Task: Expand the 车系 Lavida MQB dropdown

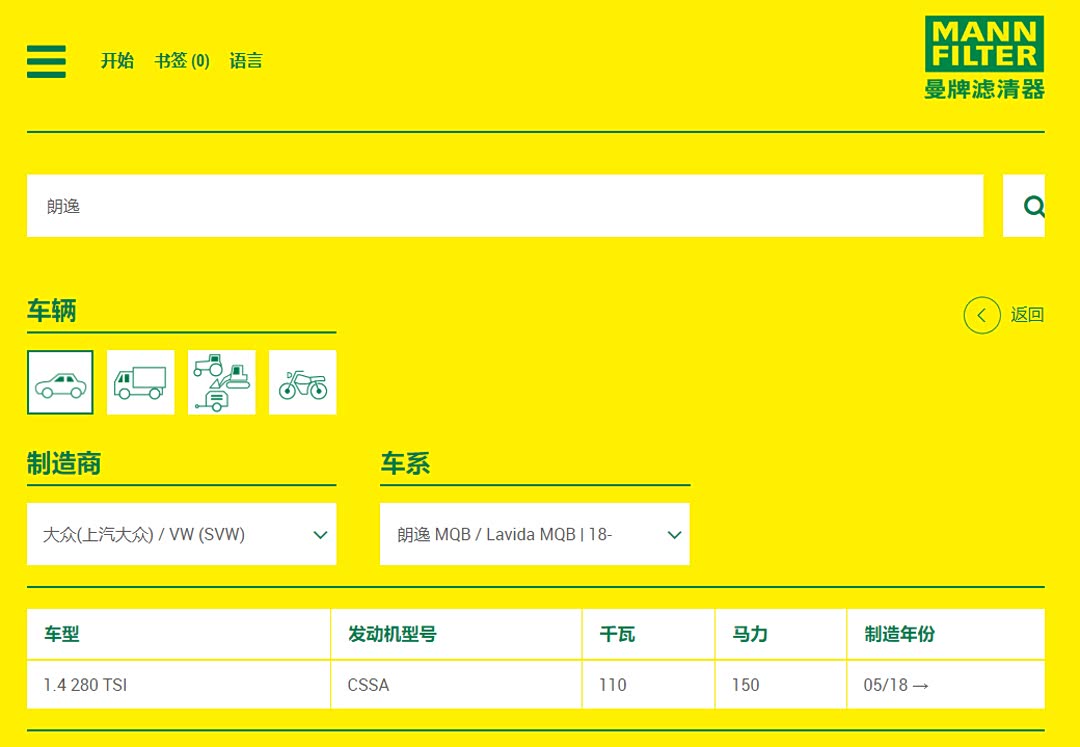Action: [x=534, y=534]
